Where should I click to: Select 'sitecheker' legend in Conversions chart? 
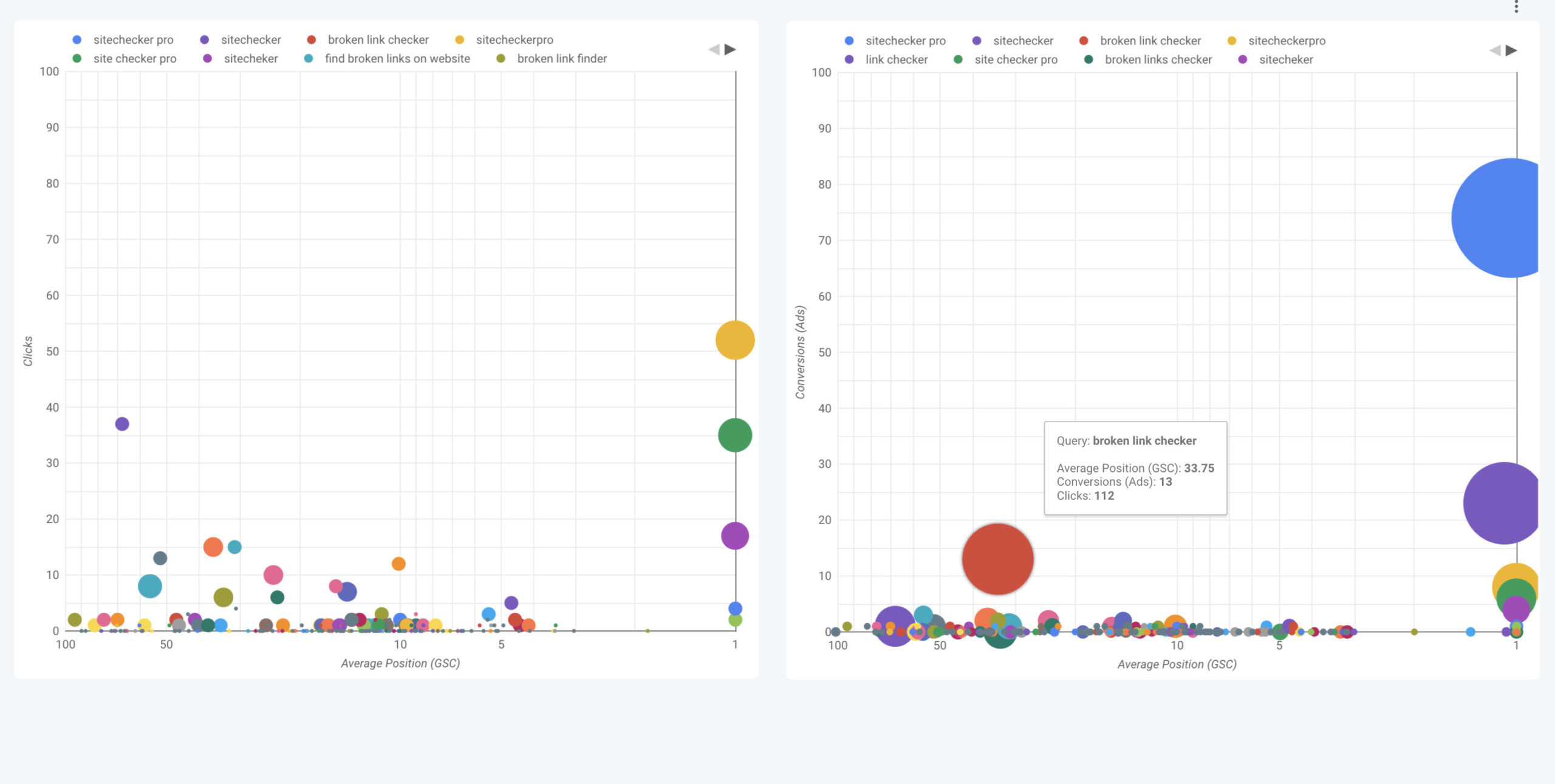[x=1276, y=60]
